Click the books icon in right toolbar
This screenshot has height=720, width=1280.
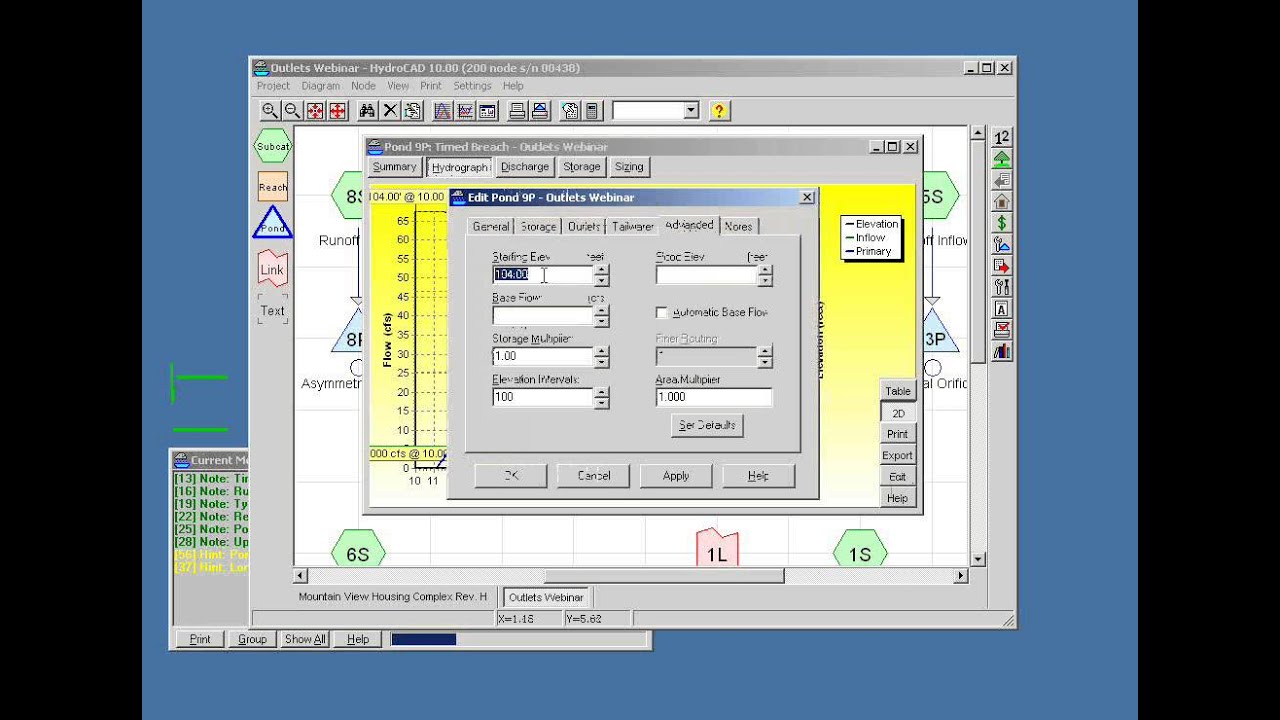click(x=1002, y=351)
